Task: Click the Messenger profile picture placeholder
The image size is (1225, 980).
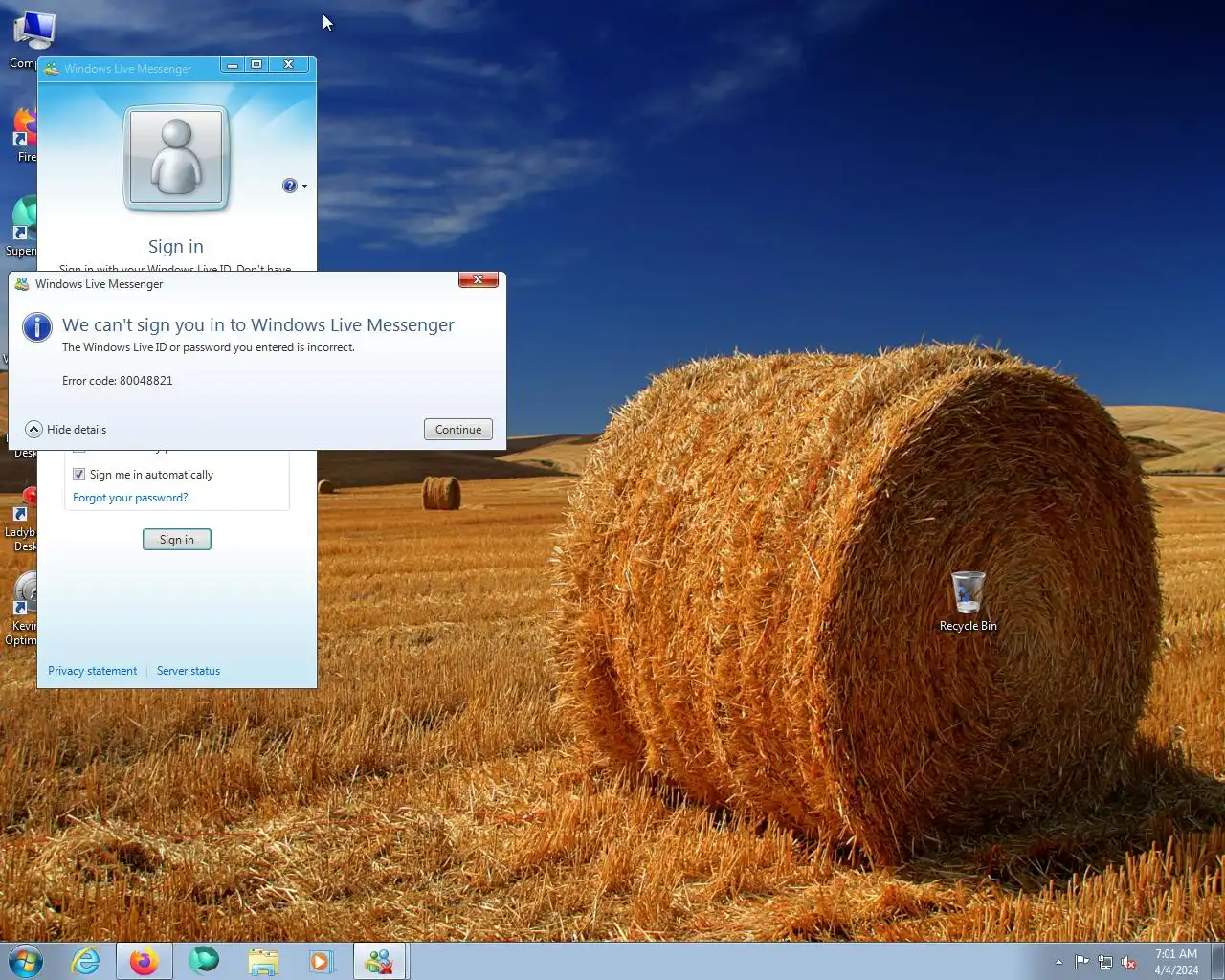Action: tap(176, 157)
